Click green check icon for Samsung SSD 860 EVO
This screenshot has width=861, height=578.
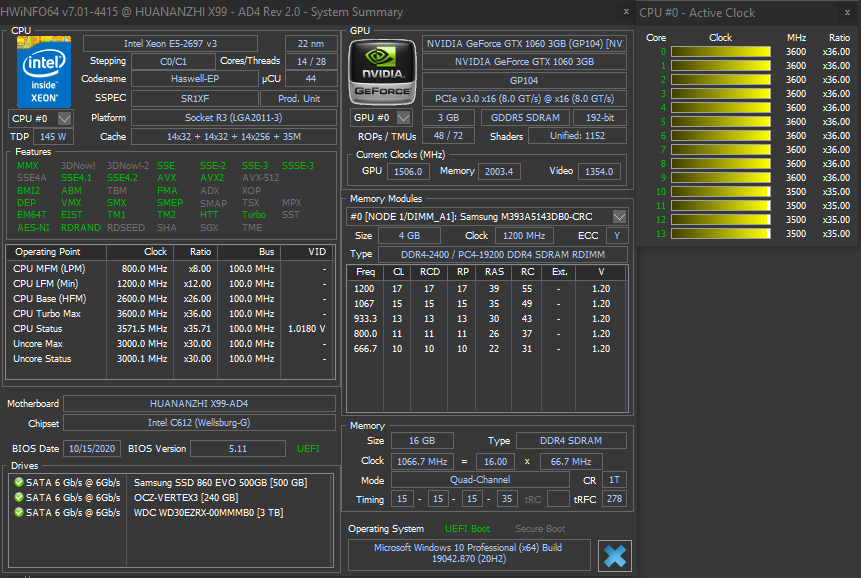point(19,482)
